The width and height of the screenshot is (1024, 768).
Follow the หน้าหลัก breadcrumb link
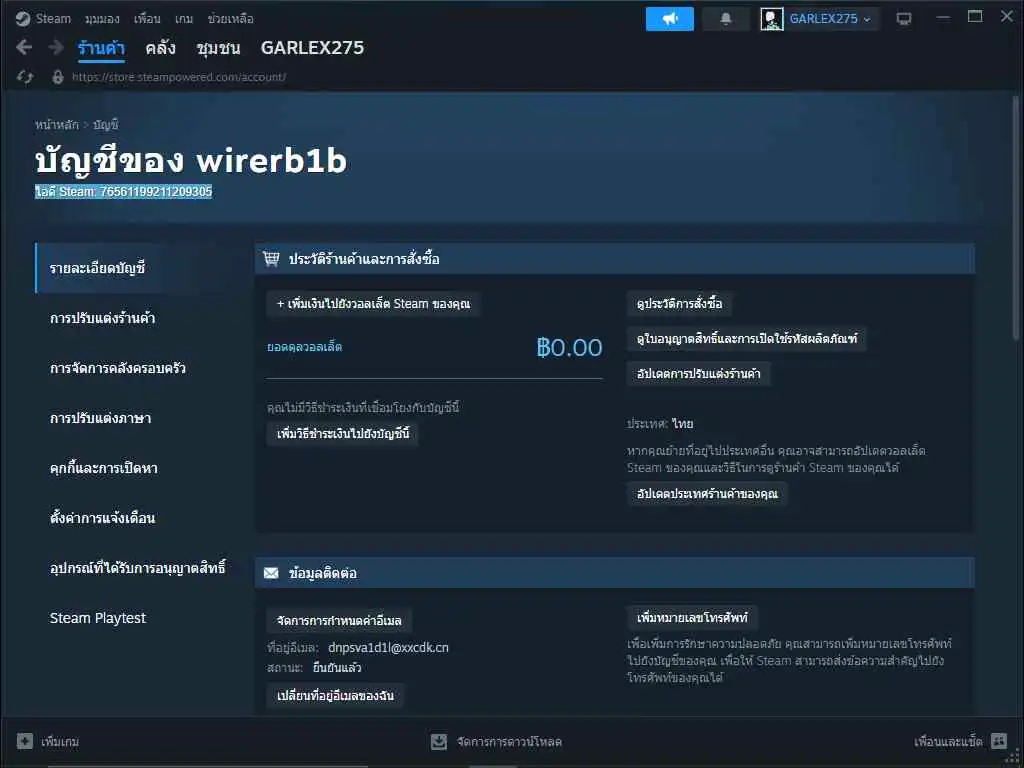(57, 125)
